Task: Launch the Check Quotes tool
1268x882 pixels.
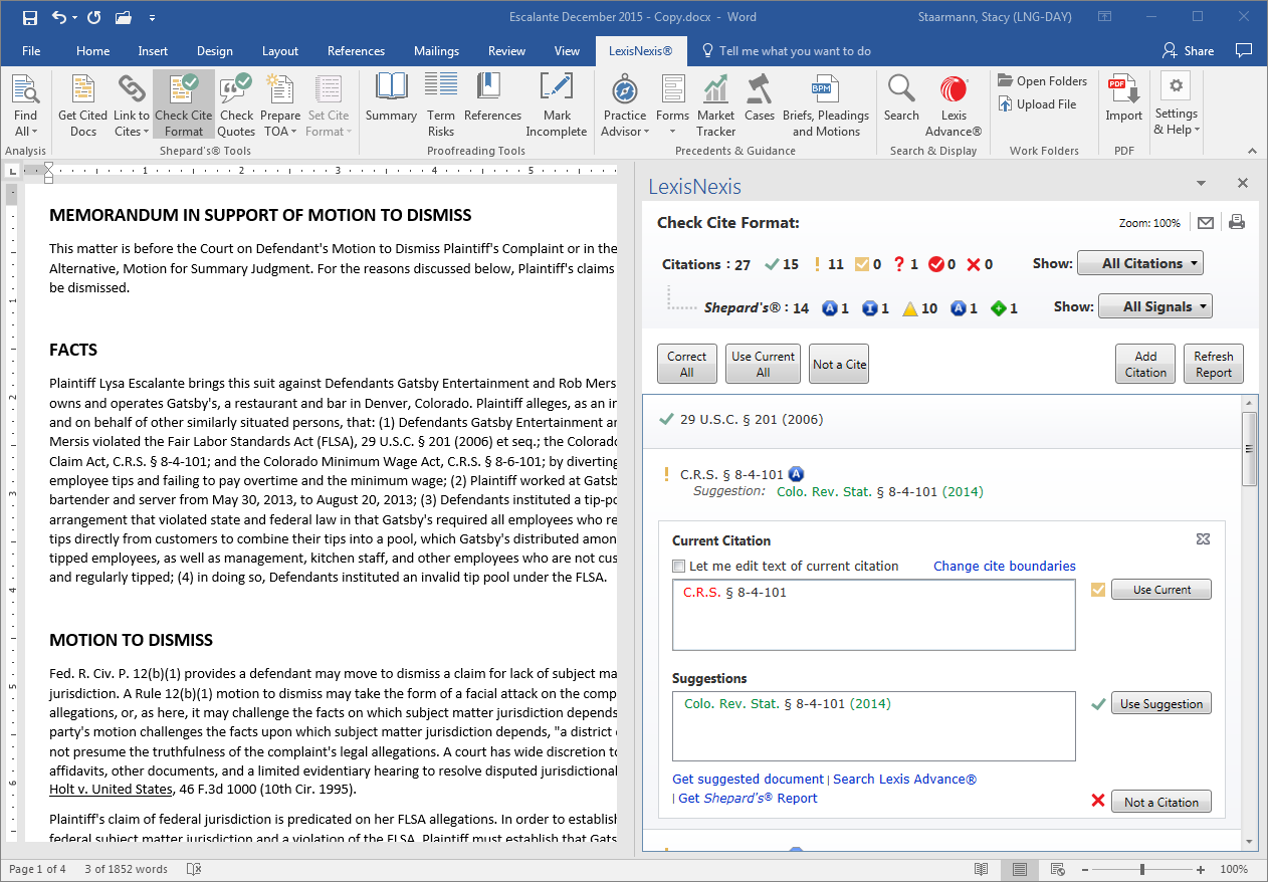Action: (236, 106)
